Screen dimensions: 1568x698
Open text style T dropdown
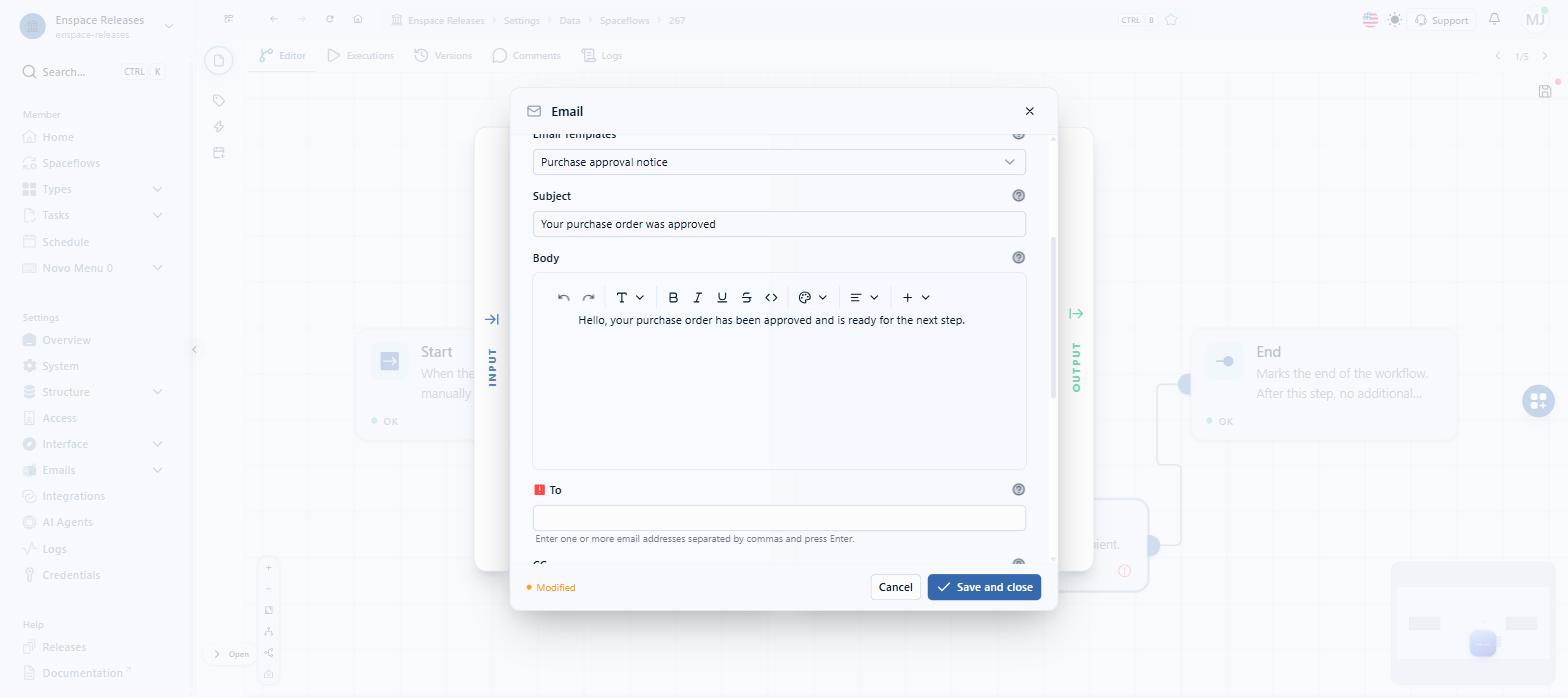point(630,297)
